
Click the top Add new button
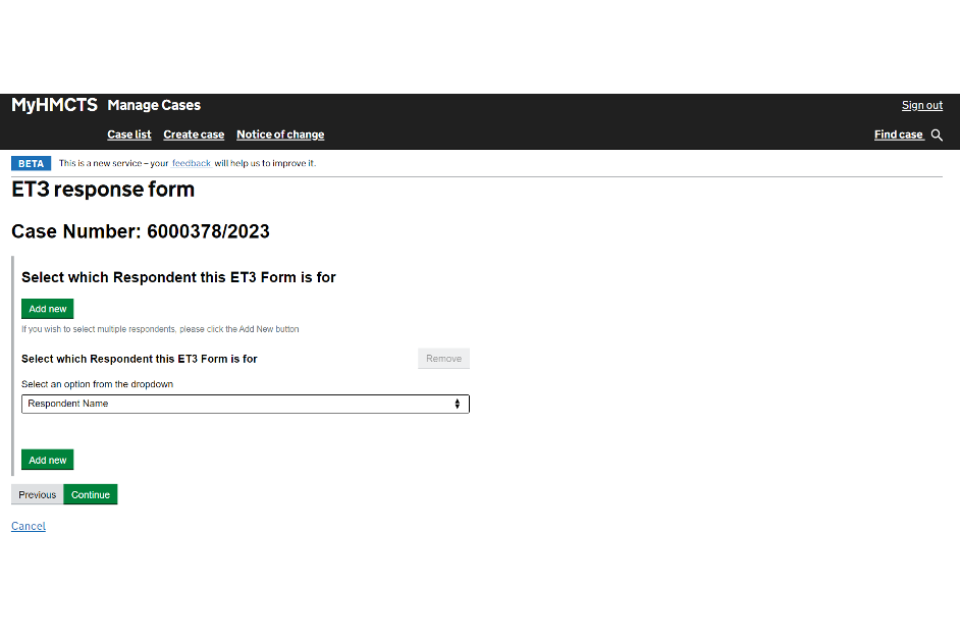pos(47,308)
